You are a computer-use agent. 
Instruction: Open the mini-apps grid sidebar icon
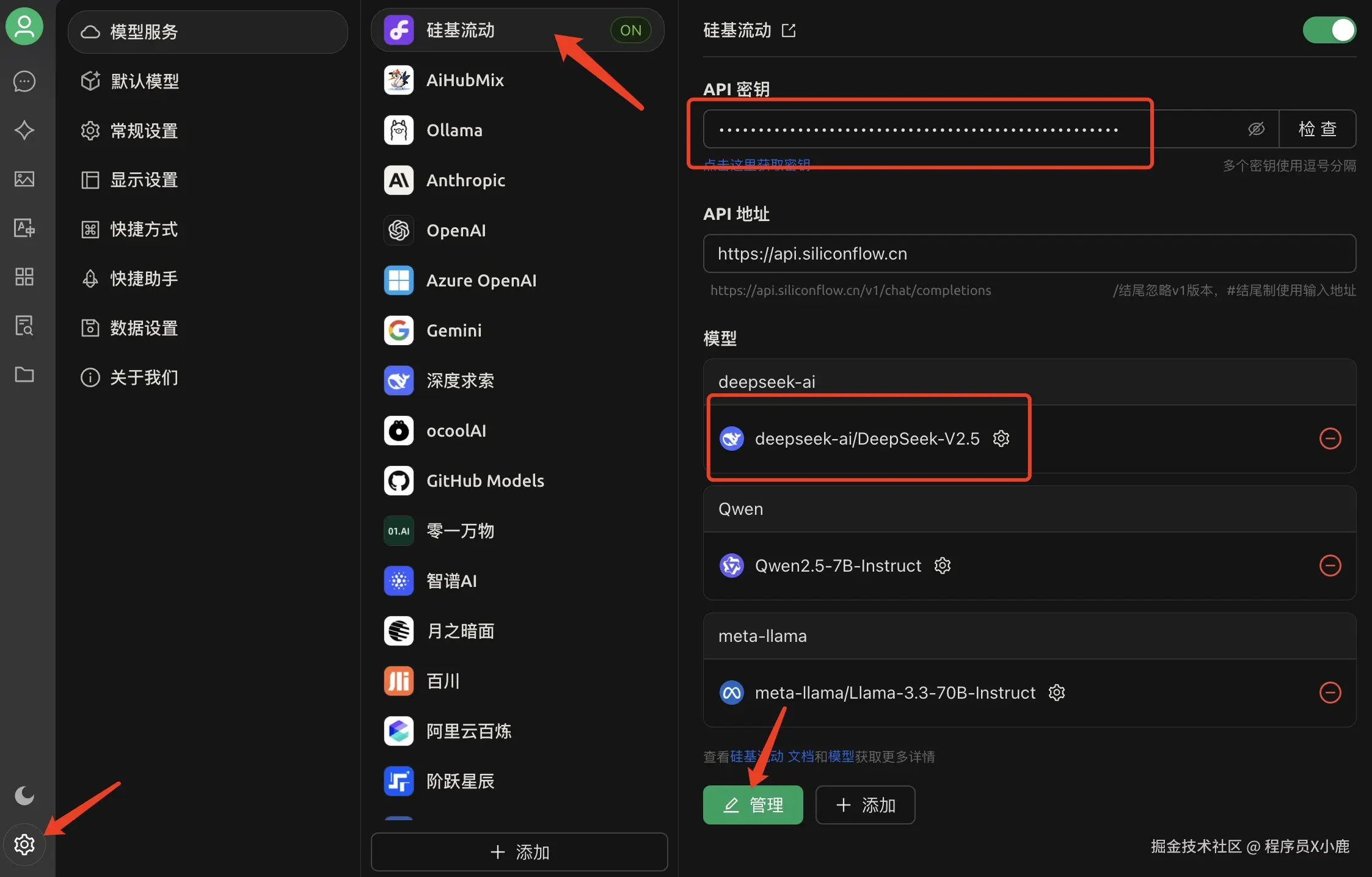click(24, 277)
